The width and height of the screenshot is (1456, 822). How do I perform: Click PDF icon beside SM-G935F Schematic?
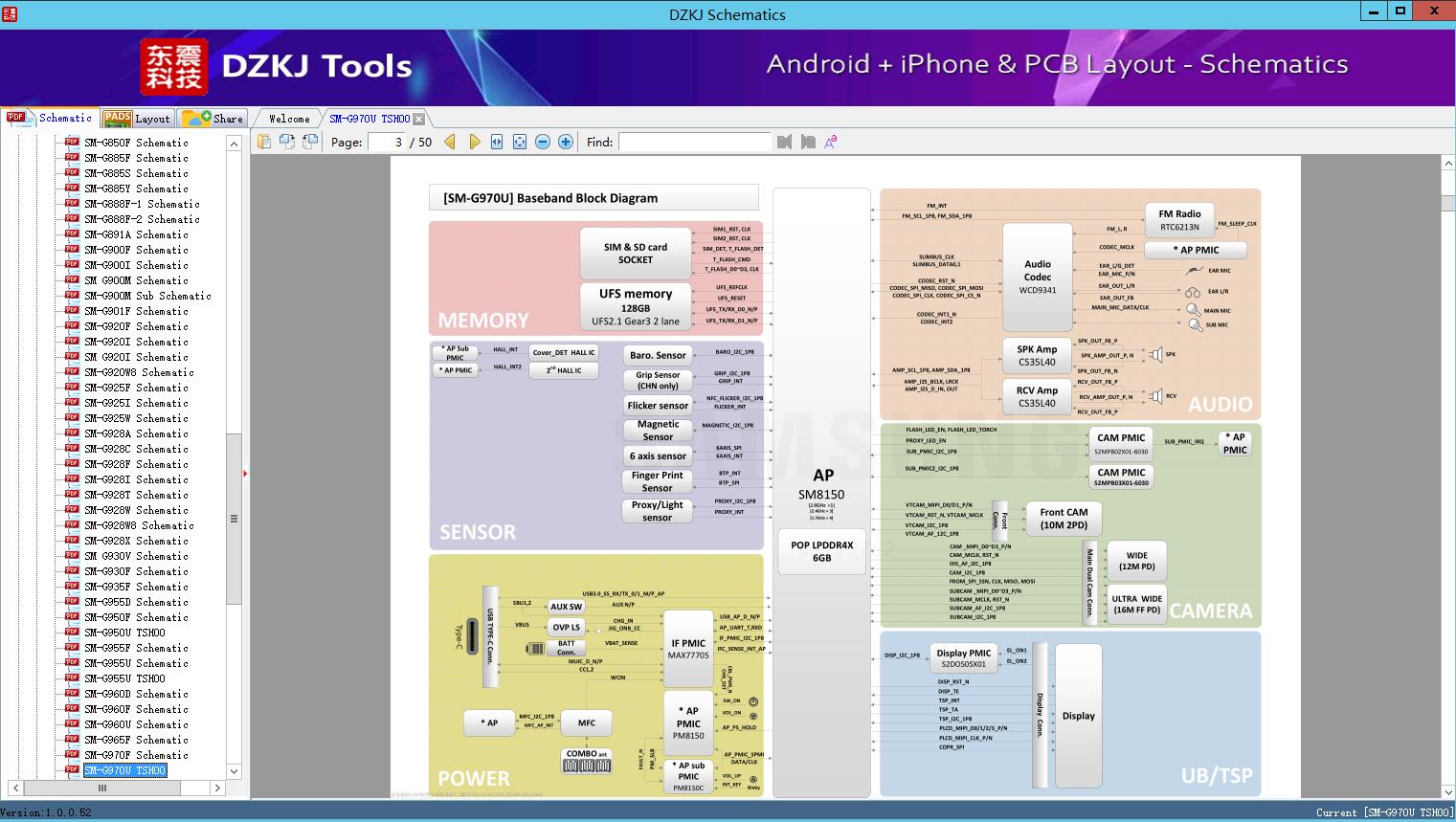72,586
